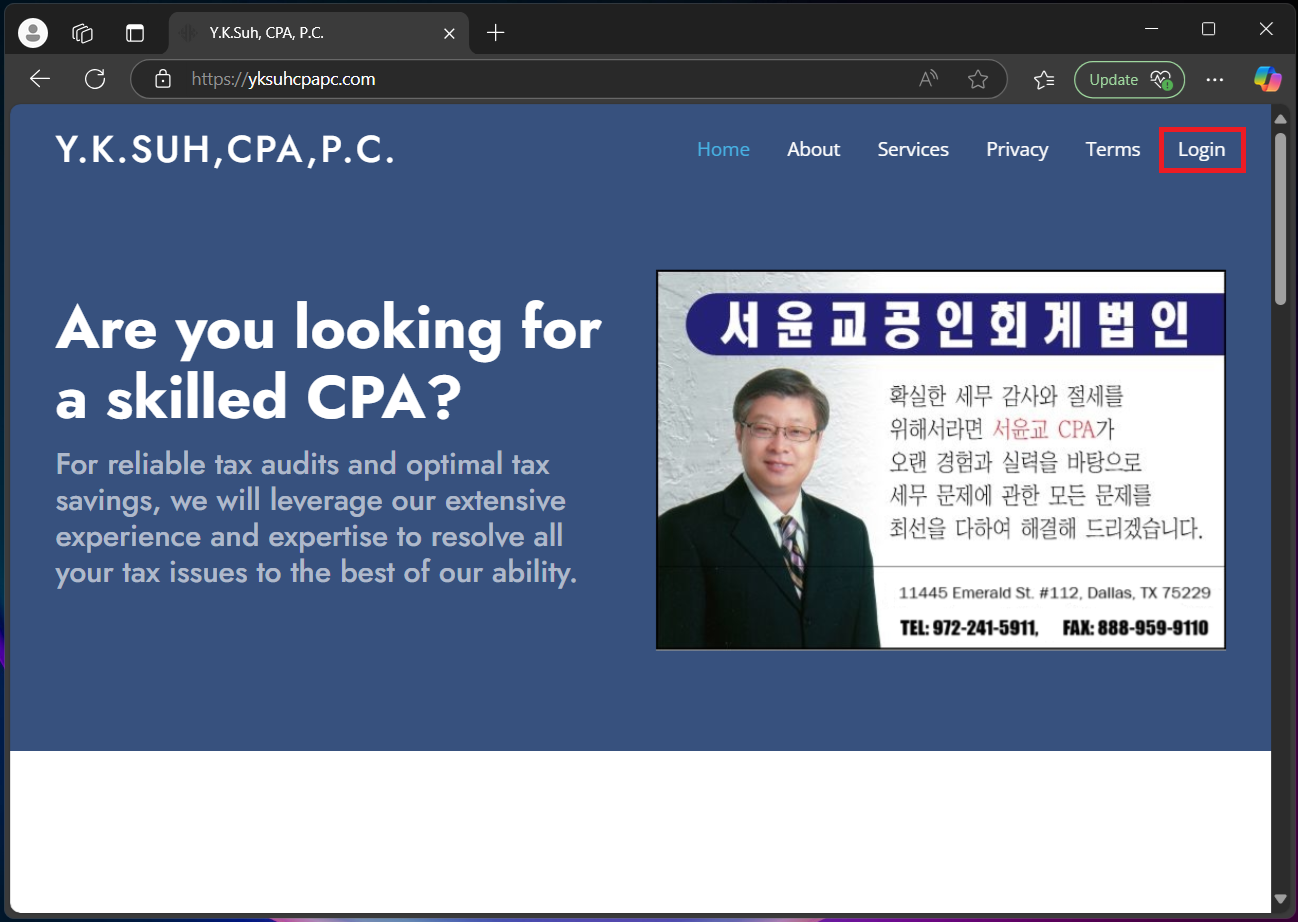This screenshot has width=1298, height=922.
Task: Click the Korean CPA advertisement image
Action: pyautogui.click(x=941, y=460)
